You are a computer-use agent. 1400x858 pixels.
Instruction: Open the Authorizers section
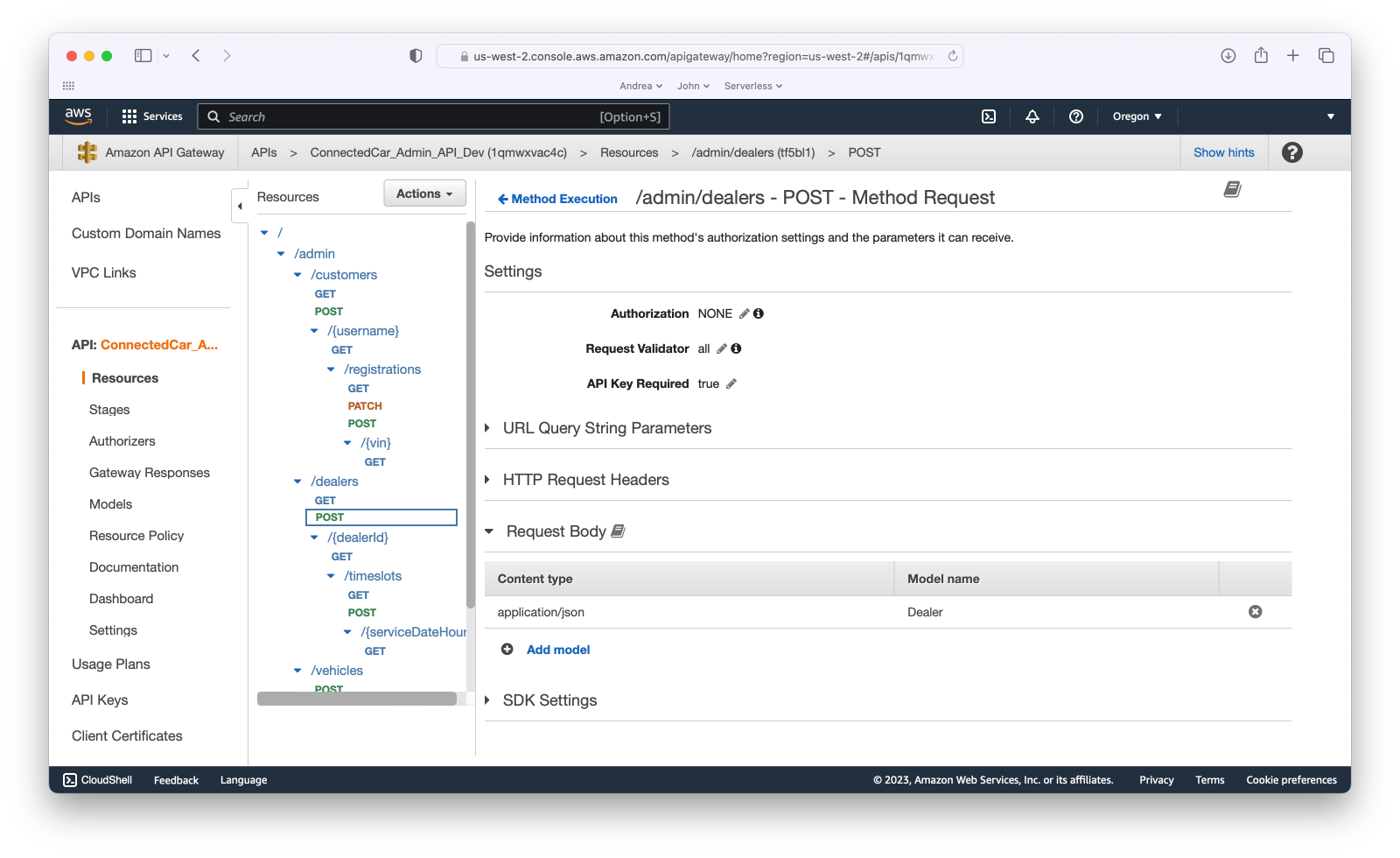(x=122, y=441)
